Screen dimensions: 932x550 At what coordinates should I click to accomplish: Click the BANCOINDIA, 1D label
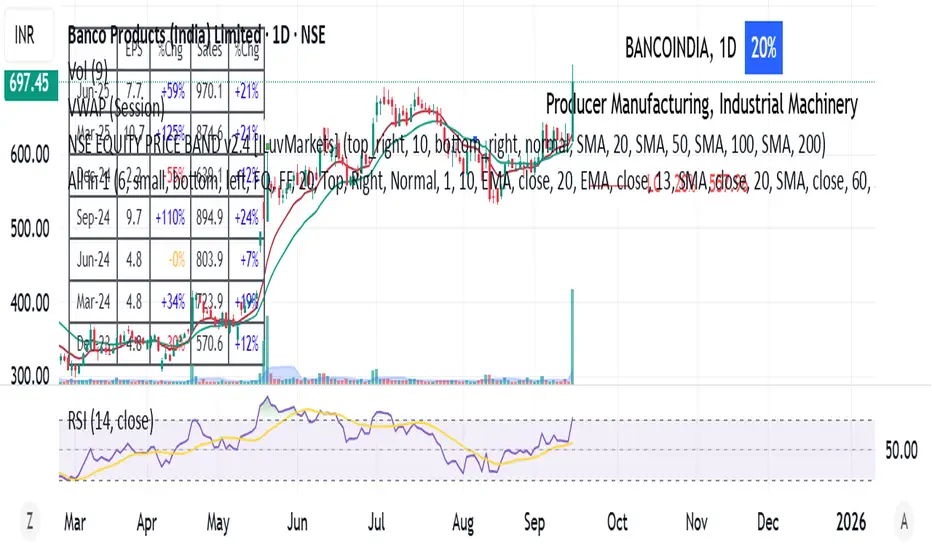point(681,48)
